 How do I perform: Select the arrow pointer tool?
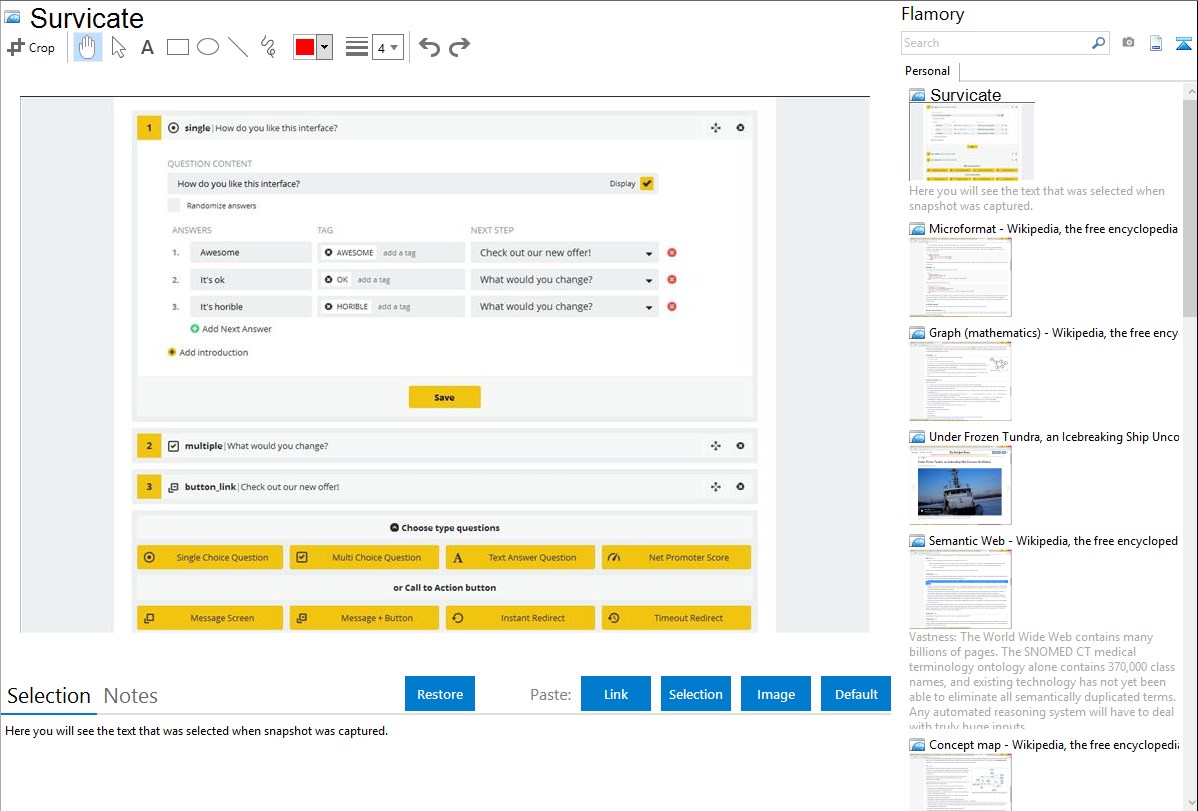click(x=118, y=47)
